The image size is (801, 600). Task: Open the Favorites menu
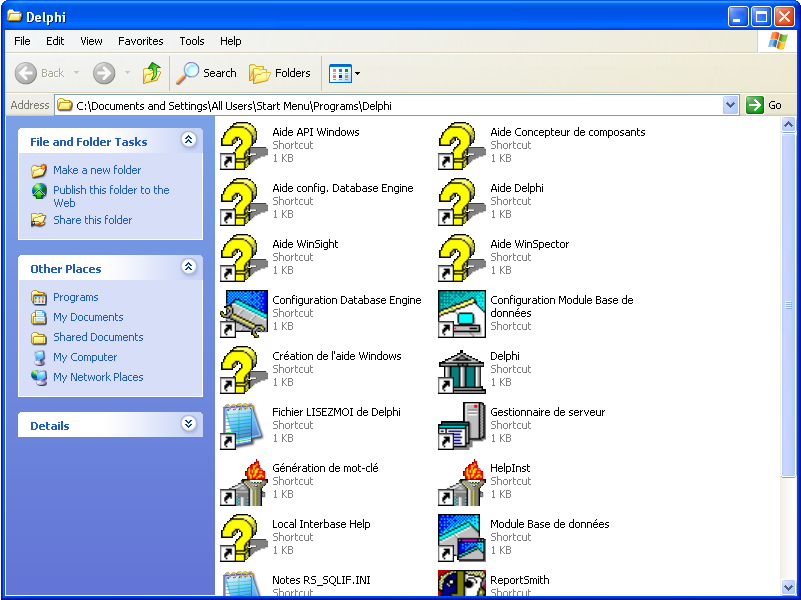coord(140,41)
